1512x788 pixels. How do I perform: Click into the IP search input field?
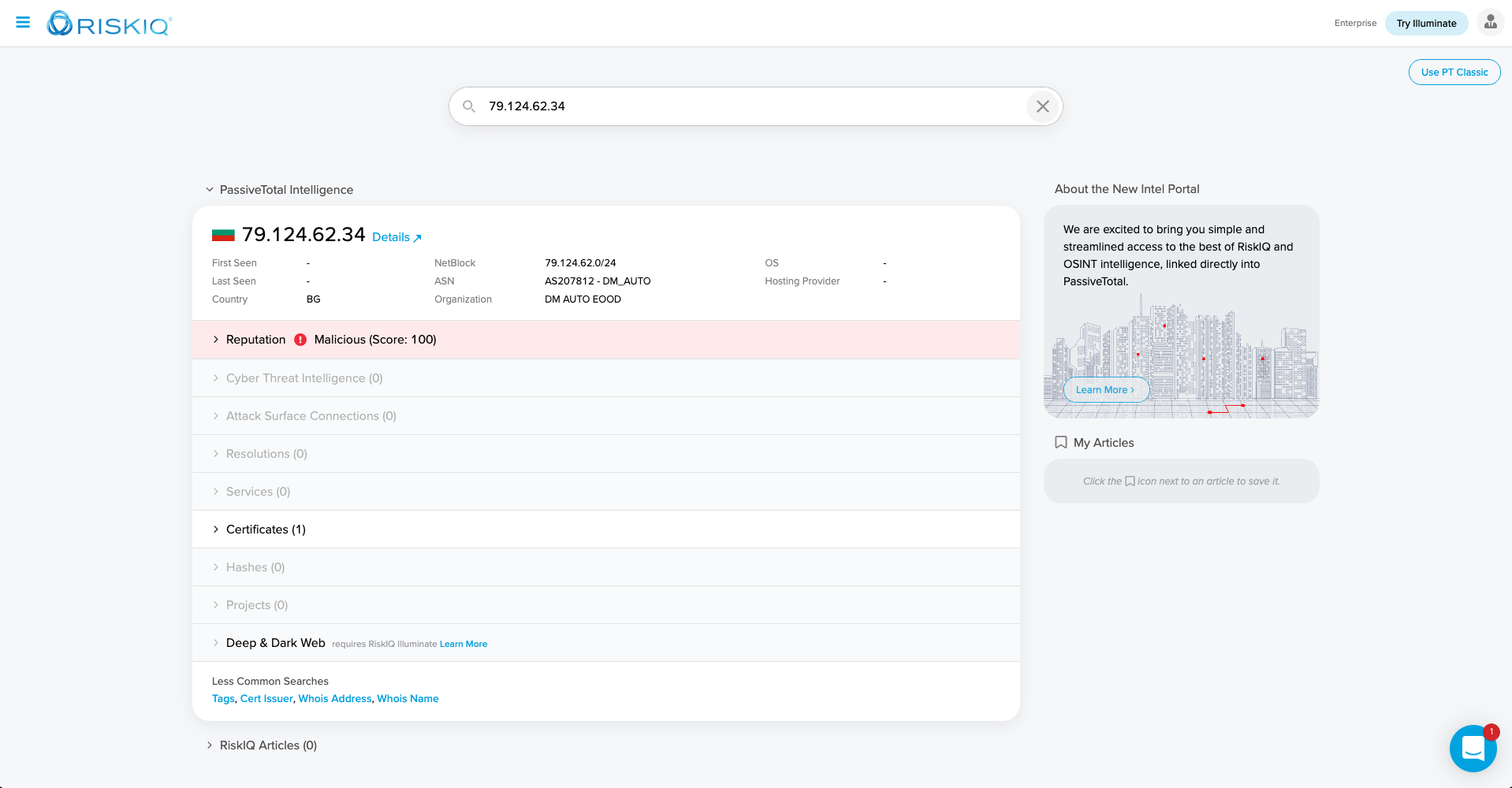pos(749,106)
